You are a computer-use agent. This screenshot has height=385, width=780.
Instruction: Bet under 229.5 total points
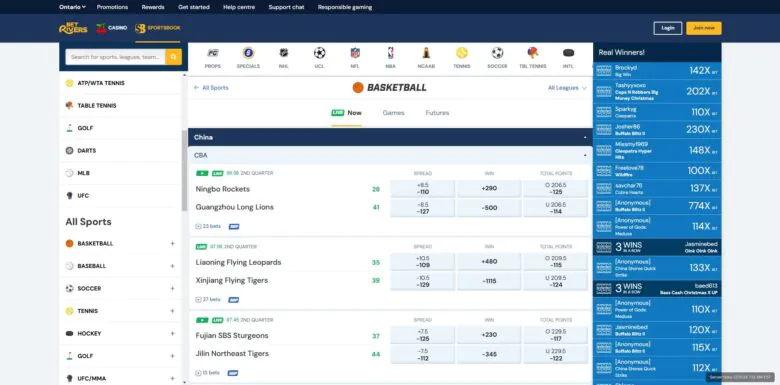click(x=556, y=355)
